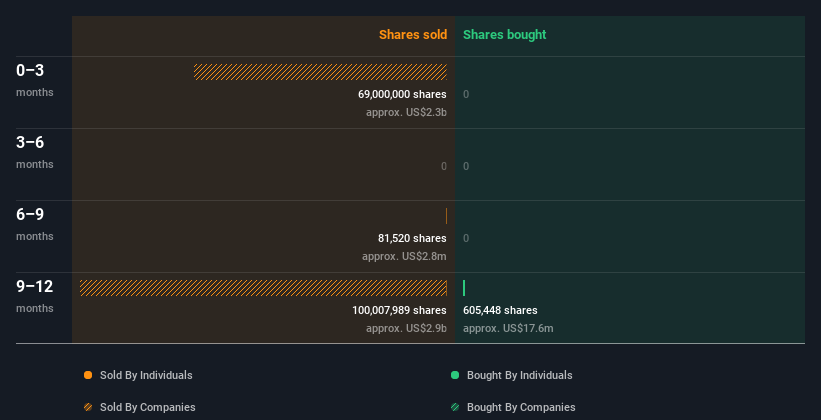Click the 81,520 shares value

point(412,238)
